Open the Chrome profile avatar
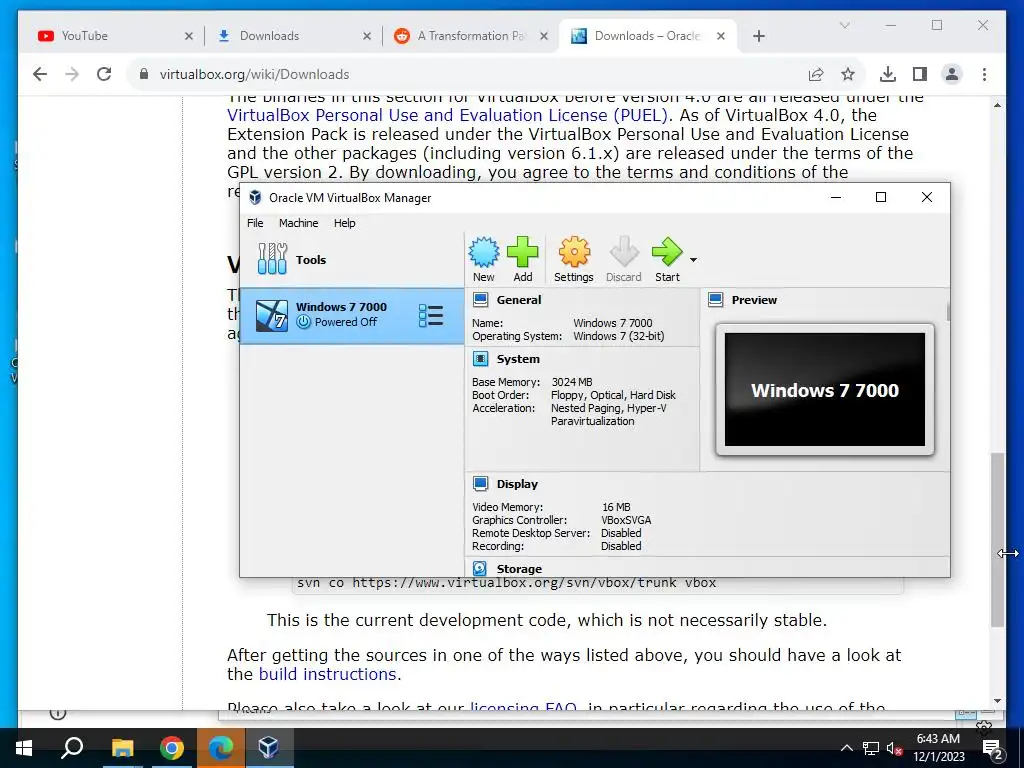The width and height of the screenshot is (1024, 768). (952, 74)
